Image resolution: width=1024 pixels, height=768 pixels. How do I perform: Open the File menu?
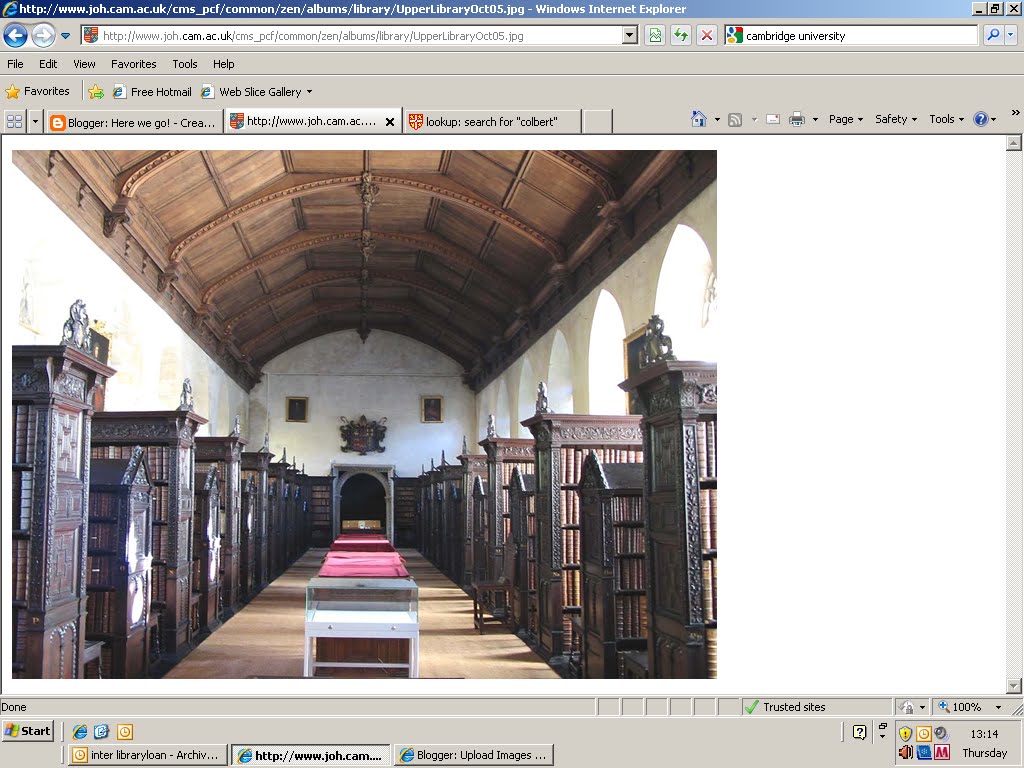15,64
